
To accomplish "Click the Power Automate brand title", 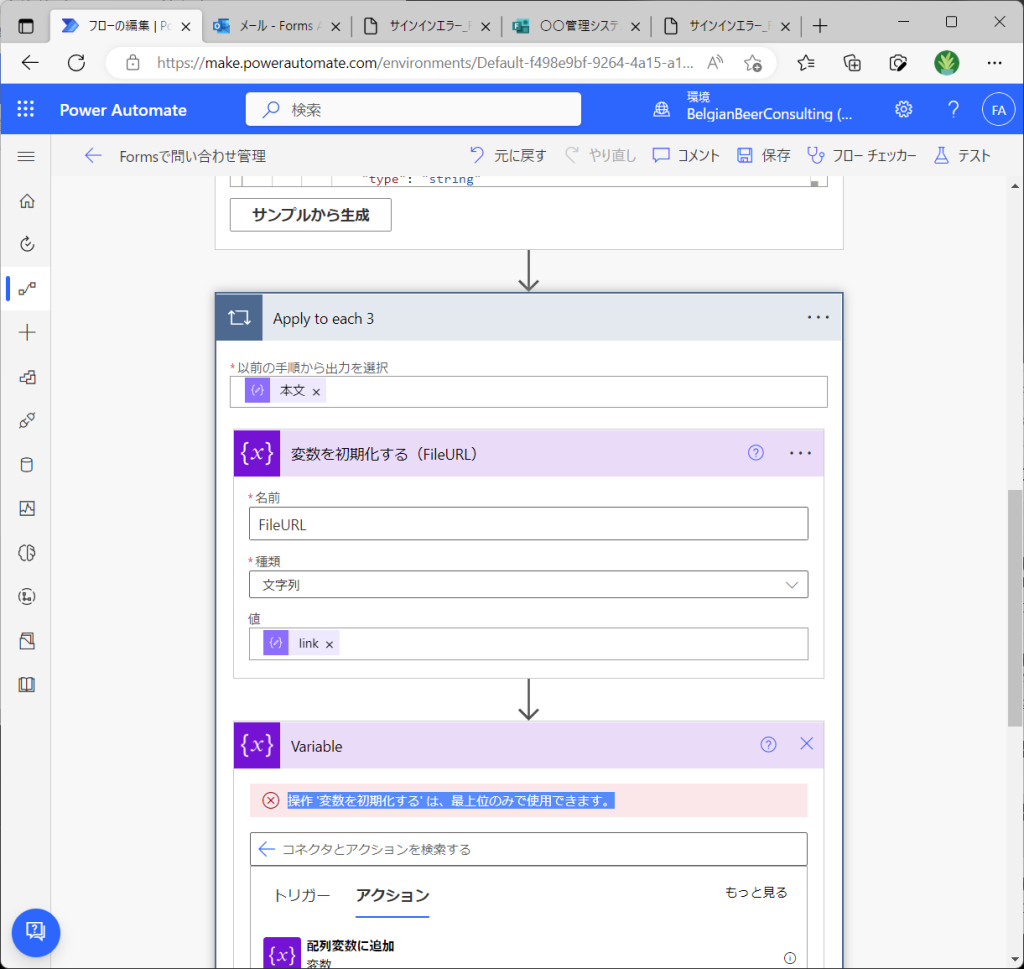I will pyautogui.click(x=123, y=110).
